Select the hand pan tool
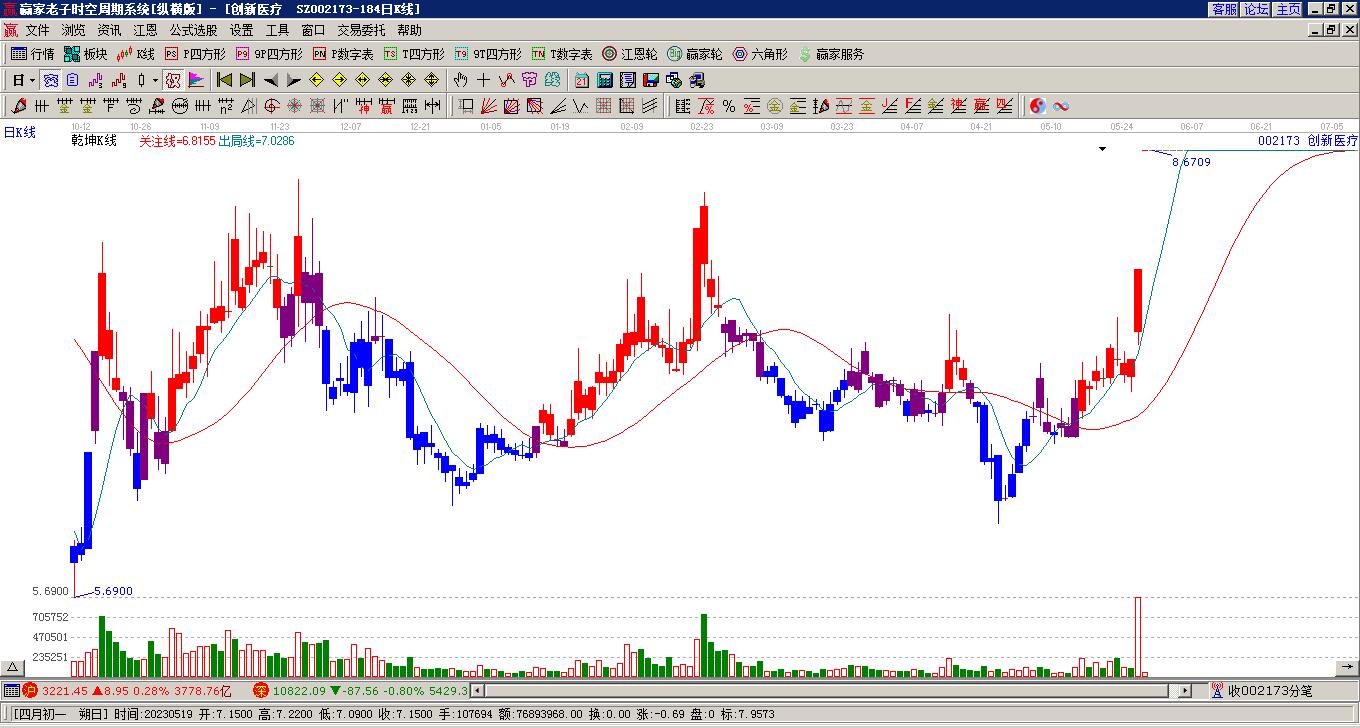1360x728 pixels. (x=460, y=80)
